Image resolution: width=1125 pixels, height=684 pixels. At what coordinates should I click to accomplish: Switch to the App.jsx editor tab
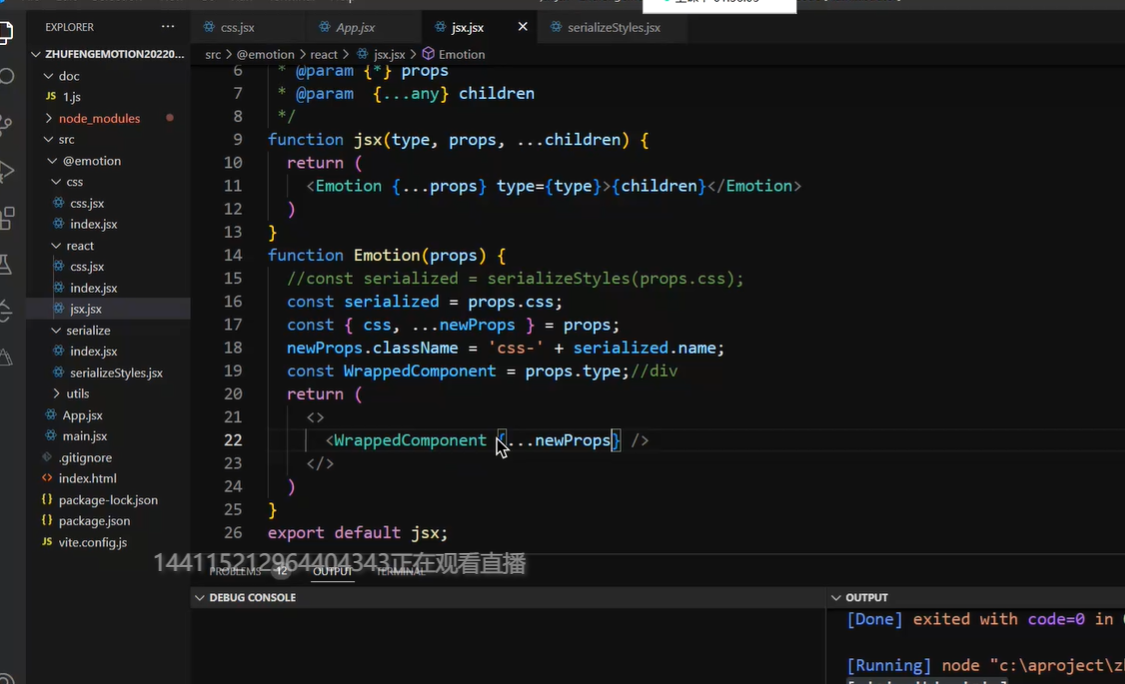click(355, 28)
